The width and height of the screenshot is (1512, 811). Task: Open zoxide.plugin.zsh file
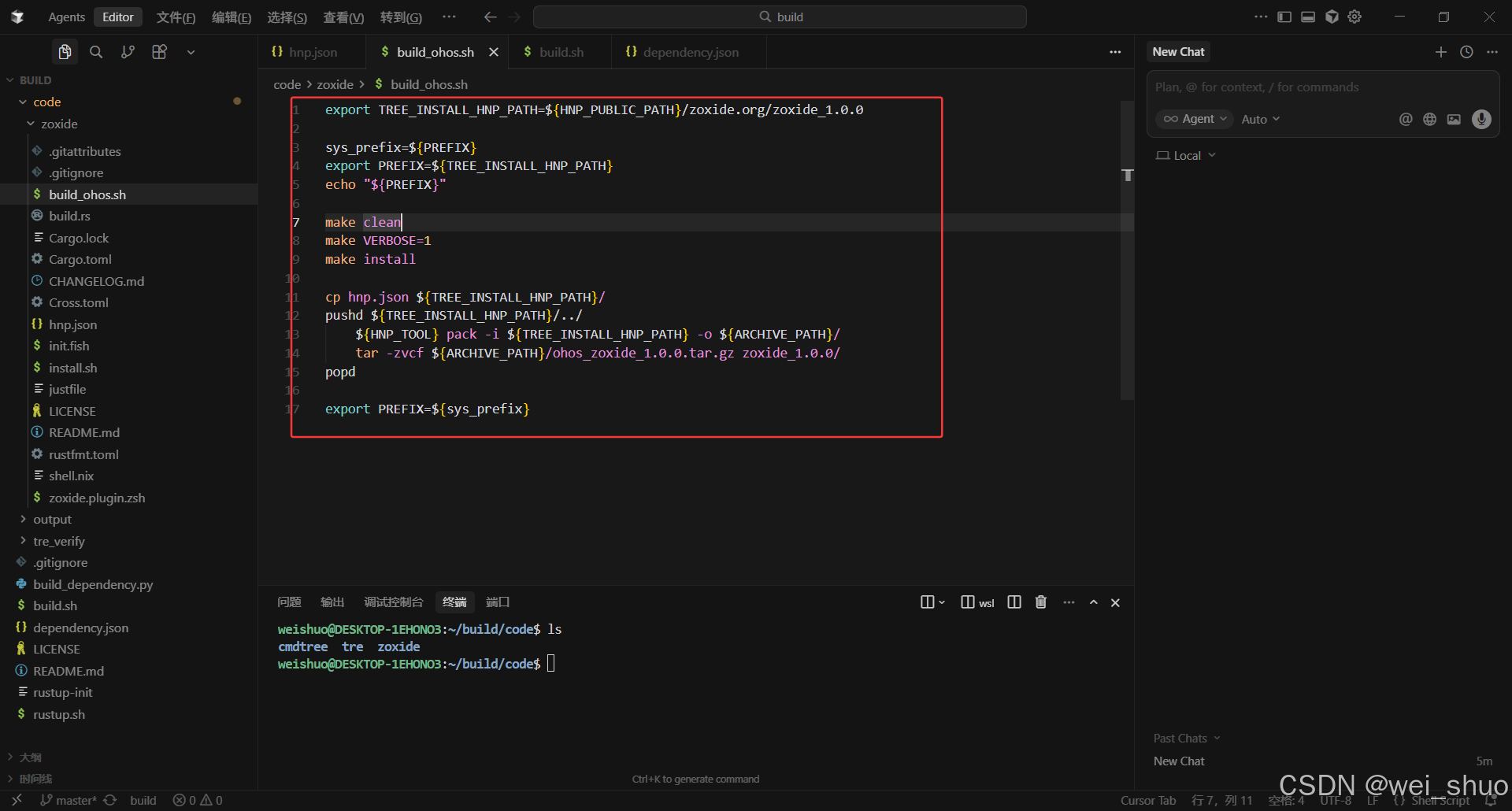point(97,498)
